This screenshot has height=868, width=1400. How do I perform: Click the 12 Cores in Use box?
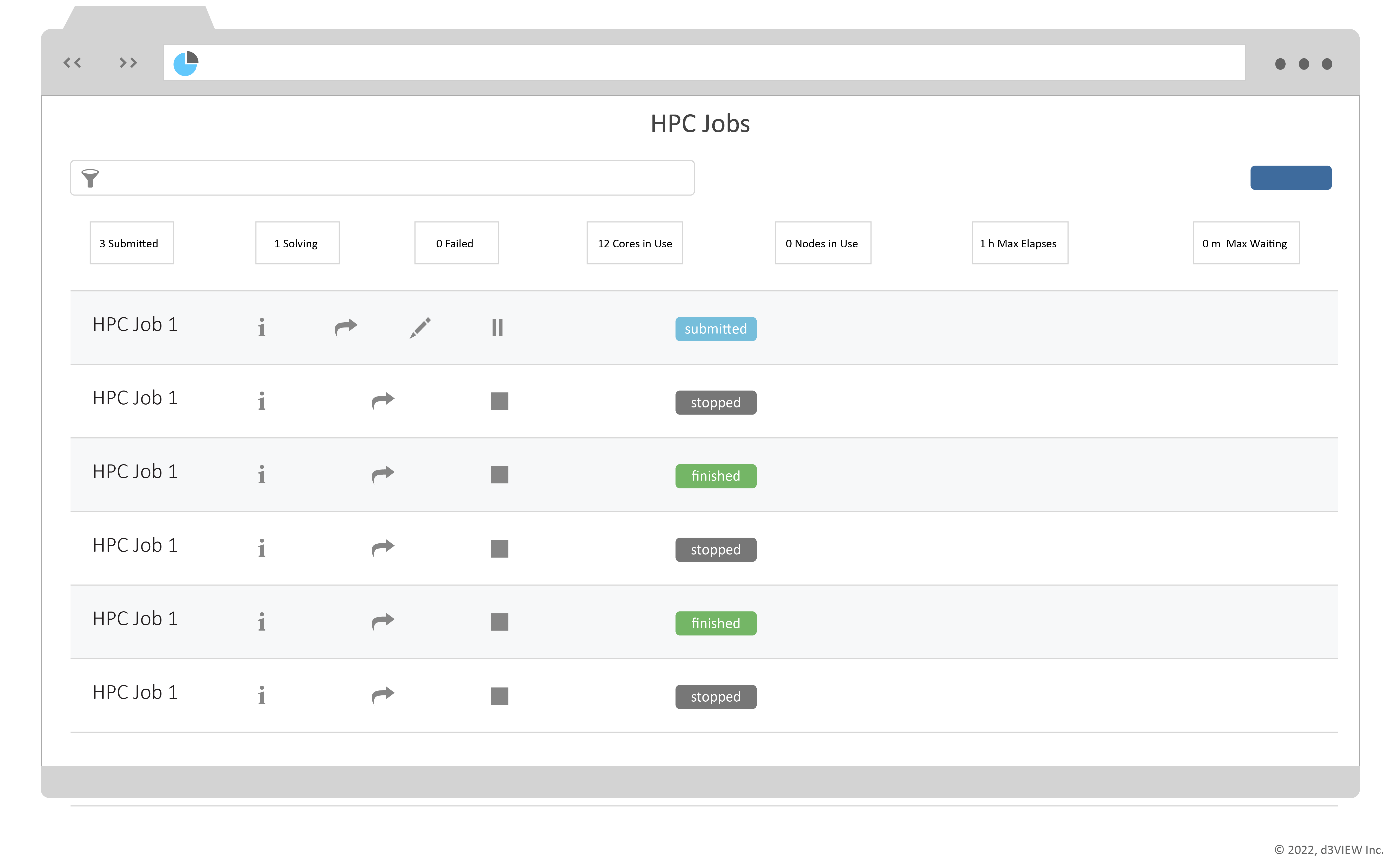(634, 243)
